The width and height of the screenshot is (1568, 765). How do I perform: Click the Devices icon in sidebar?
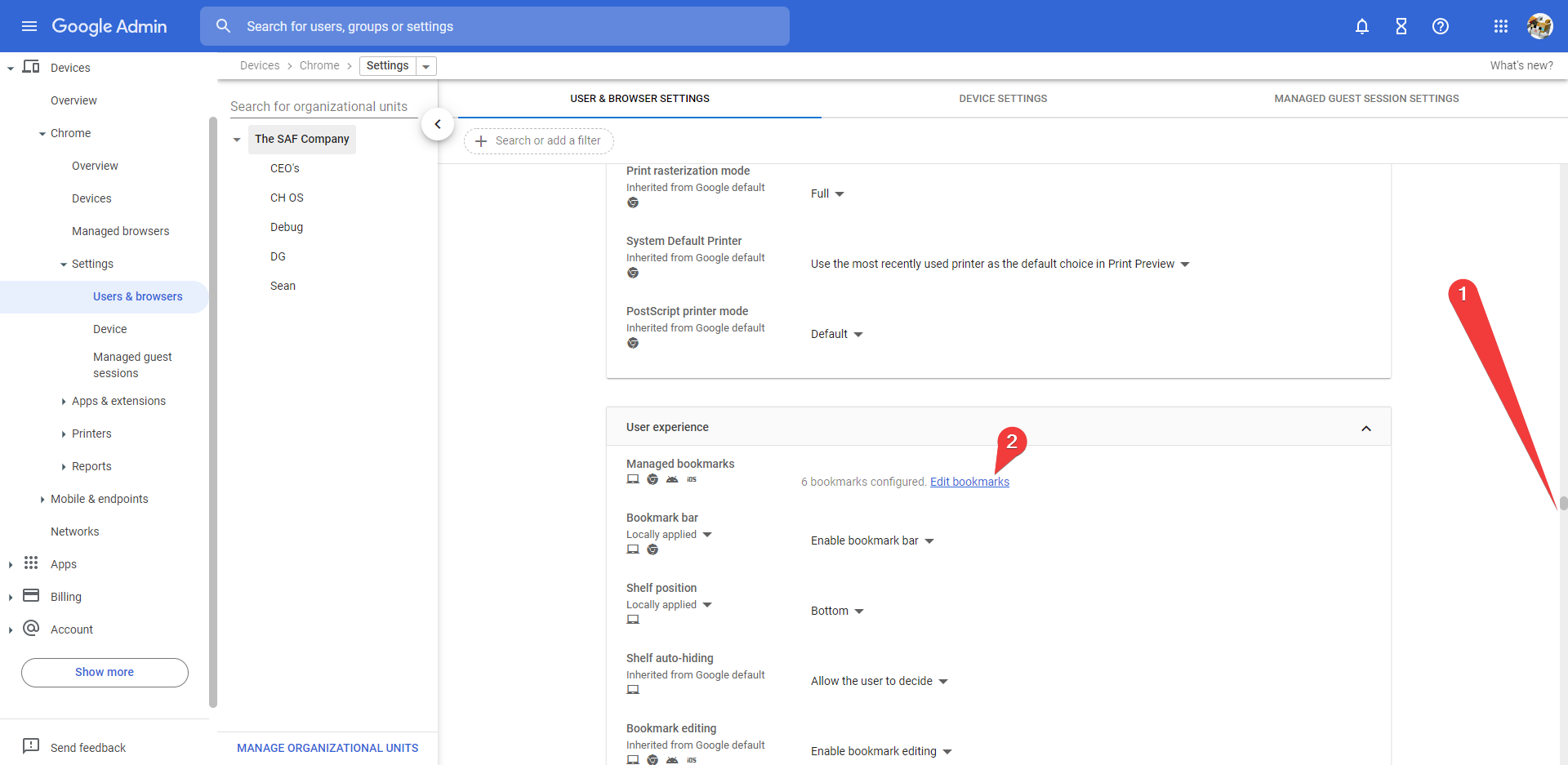[x=31, y=67]
